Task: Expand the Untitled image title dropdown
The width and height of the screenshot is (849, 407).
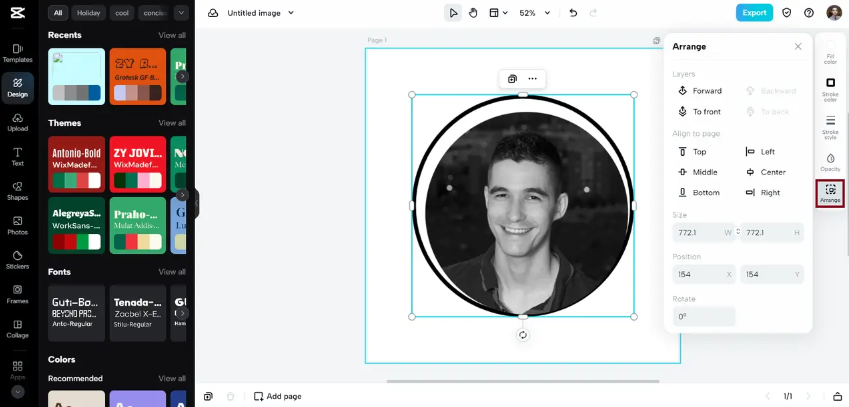Action: (291, 13)
